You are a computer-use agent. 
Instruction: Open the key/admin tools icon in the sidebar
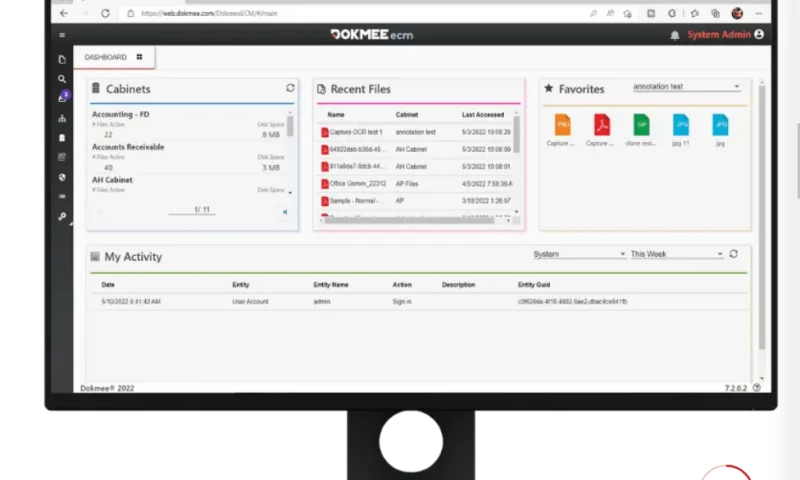click(62, 216)
